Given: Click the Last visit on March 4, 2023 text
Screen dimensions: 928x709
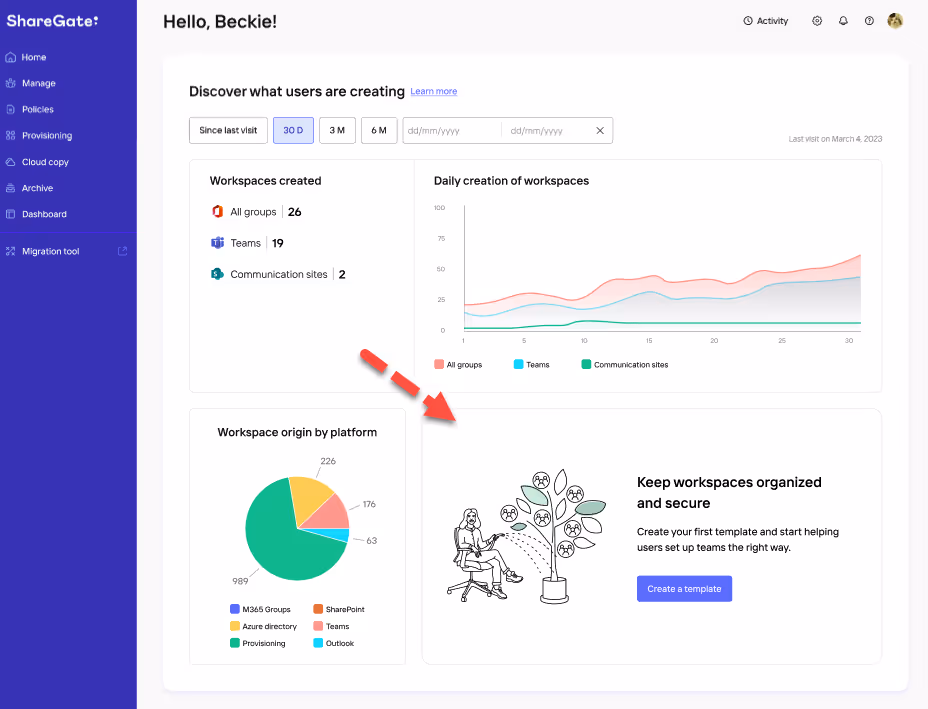Looking at the screenshot, I should coord(835,139).
